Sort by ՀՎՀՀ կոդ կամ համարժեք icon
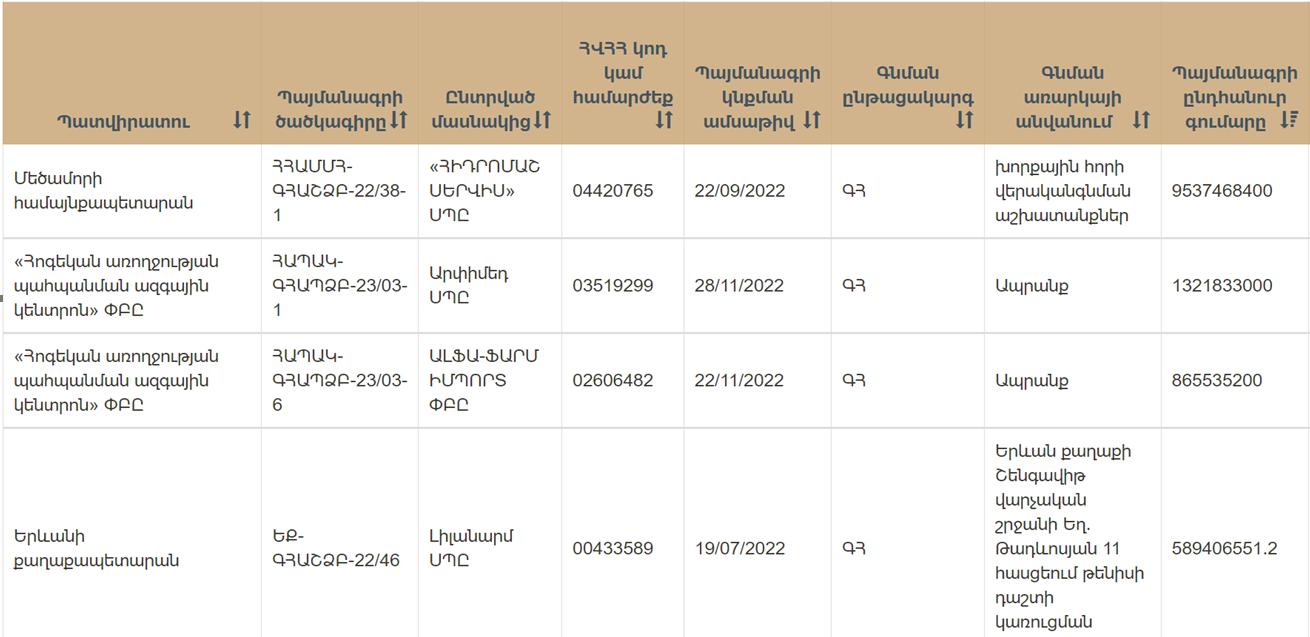Viewport: 1310px width, 637px height. pos(664,121)
